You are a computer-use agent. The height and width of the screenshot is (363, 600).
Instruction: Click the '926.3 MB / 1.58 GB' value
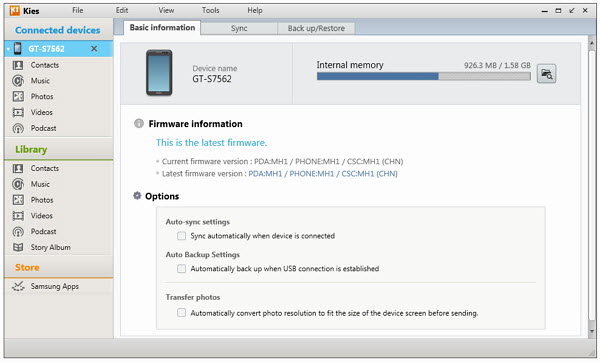(x=497, y=65)
